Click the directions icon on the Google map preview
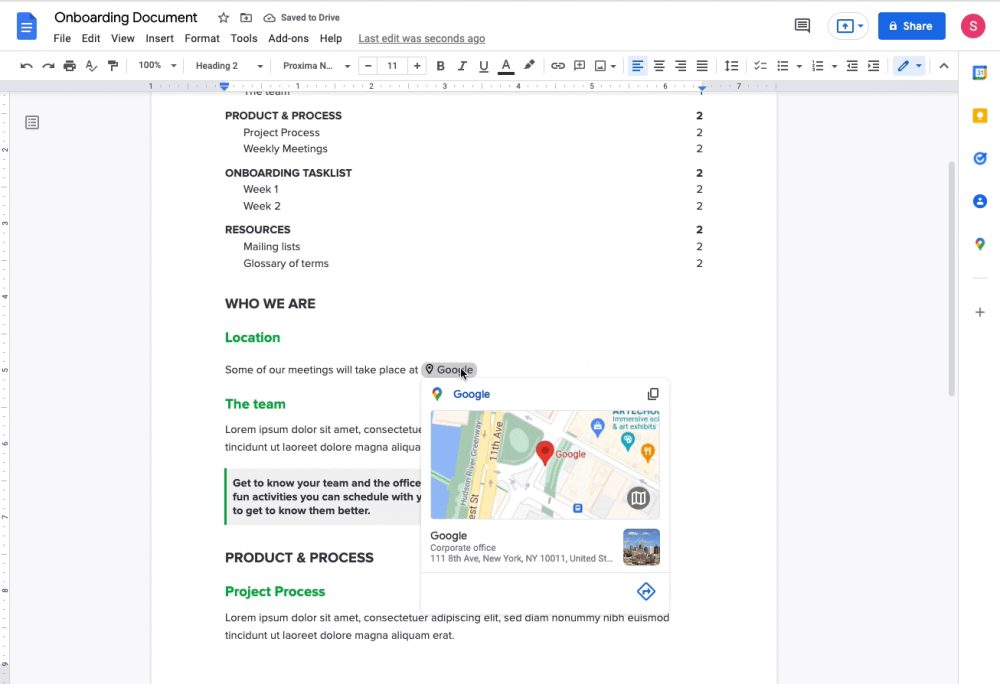This screenshot has width=1000, height=684. [645, 591]
